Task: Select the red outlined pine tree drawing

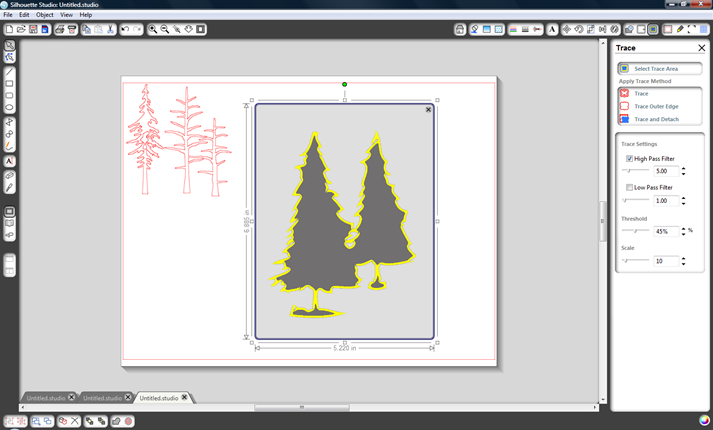Action: tap(145, 139)
